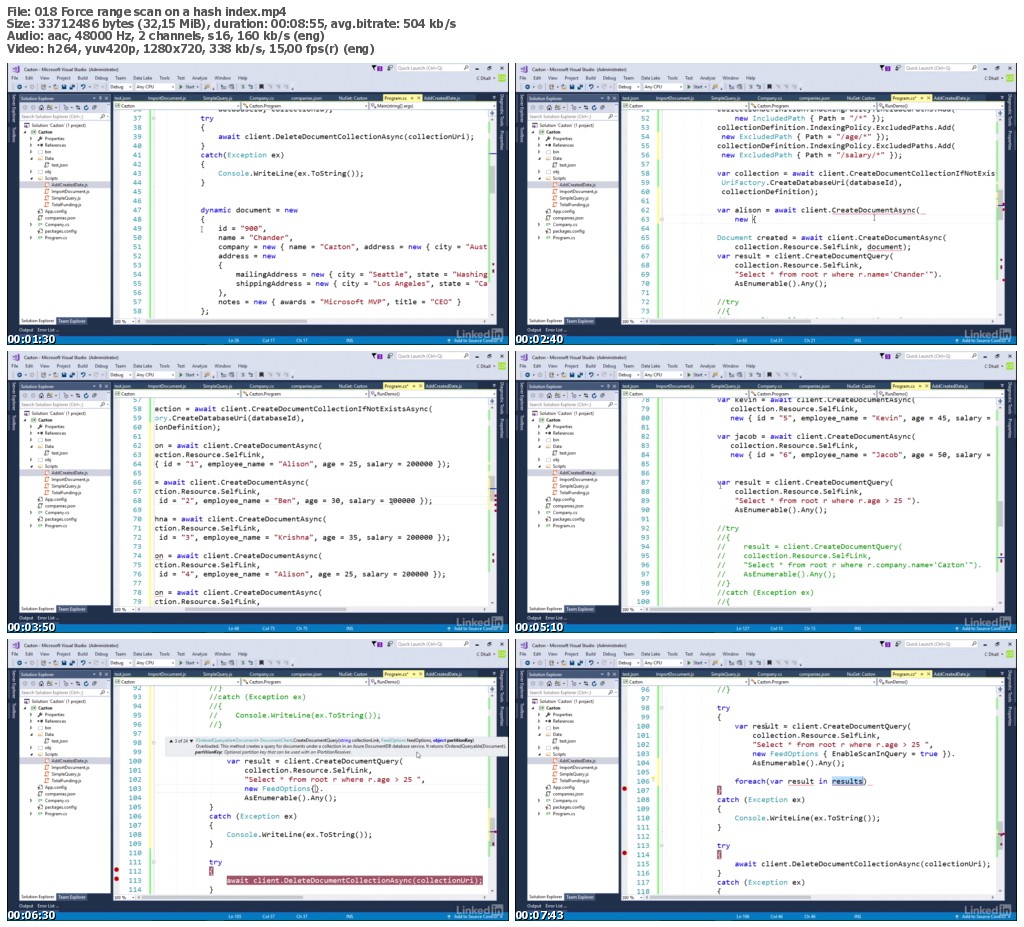1024x927 pixels.
Task: Click the feedback icon beside Quick Launch in the 00:02:40 thumbnail
Action: 898,68
